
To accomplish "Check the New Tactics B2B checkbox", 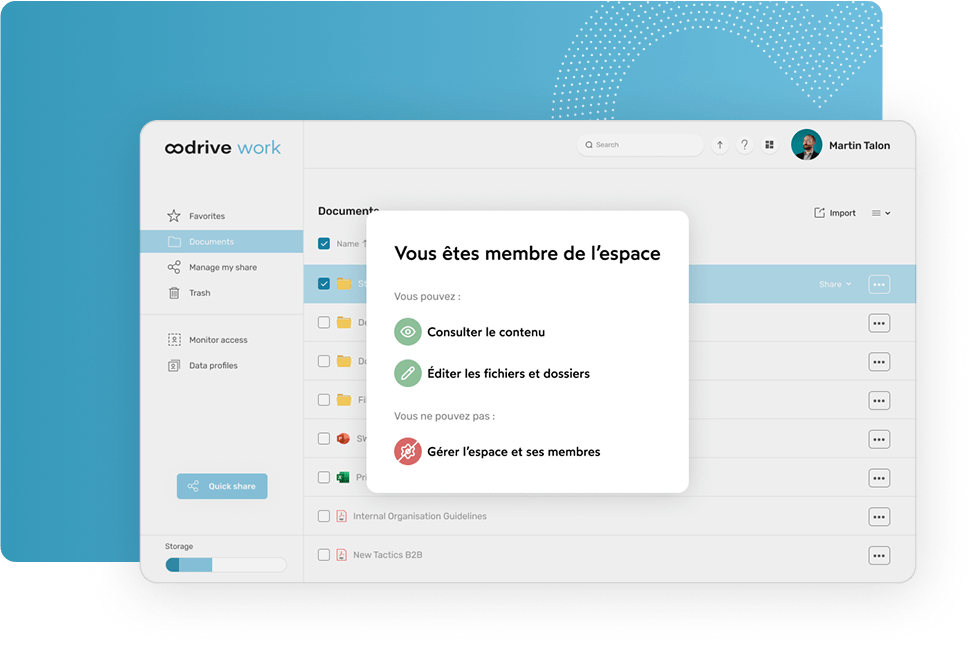I will pyautogui.click(x=324, y=555).
